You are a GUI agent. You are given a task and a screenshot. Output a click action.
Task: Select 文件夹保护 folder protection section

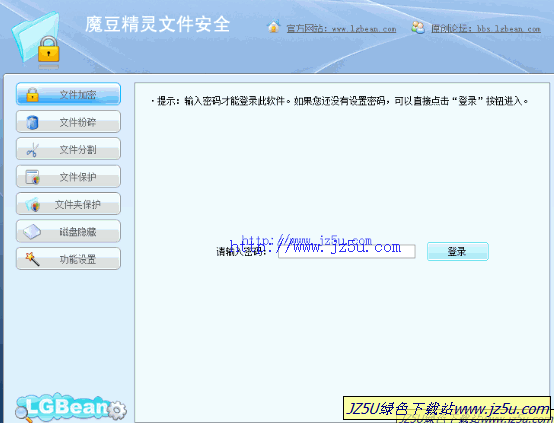coord(68,204)
